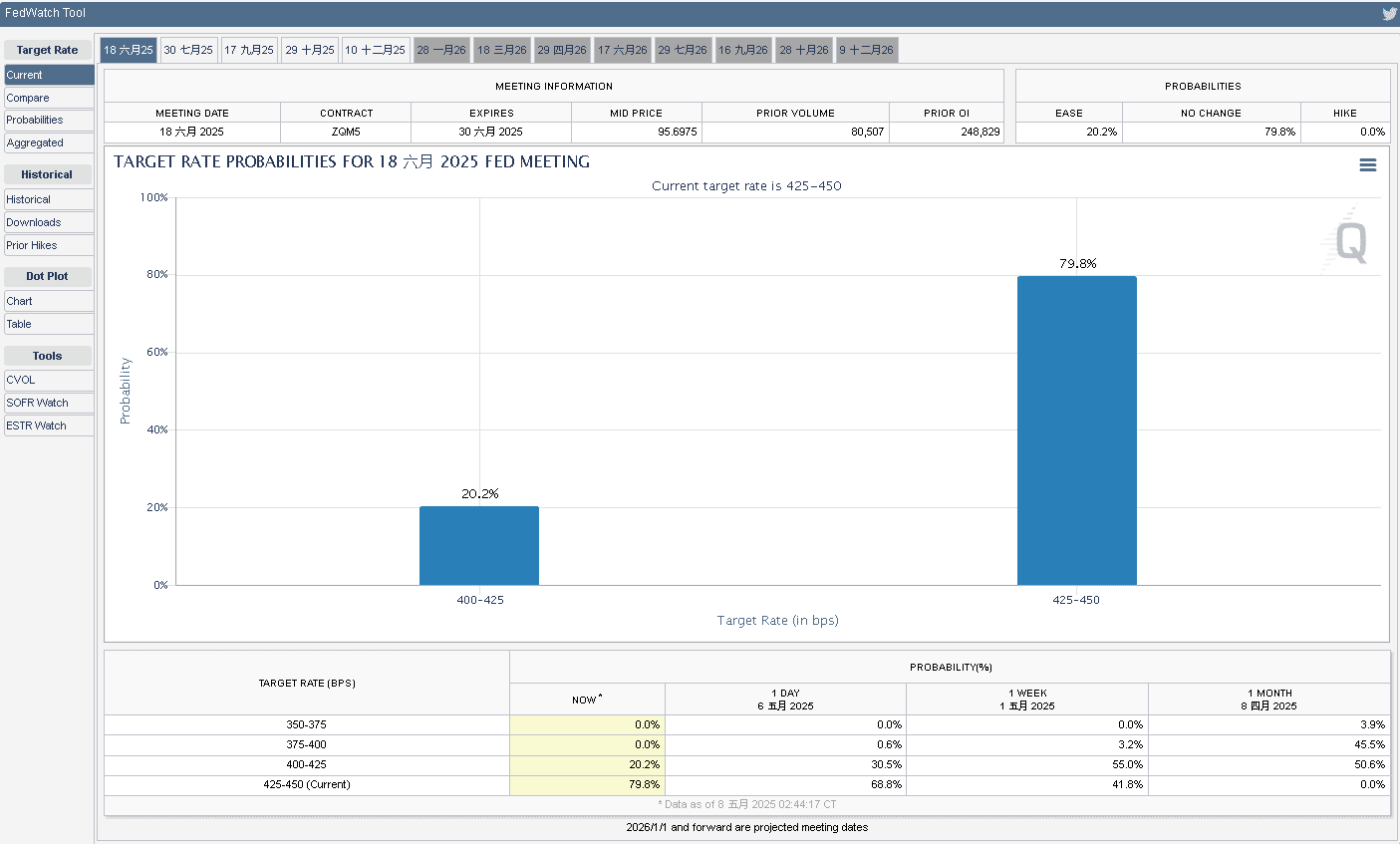
Task: Open the Dot Plot Table item
Action: (x=49, y=324)
